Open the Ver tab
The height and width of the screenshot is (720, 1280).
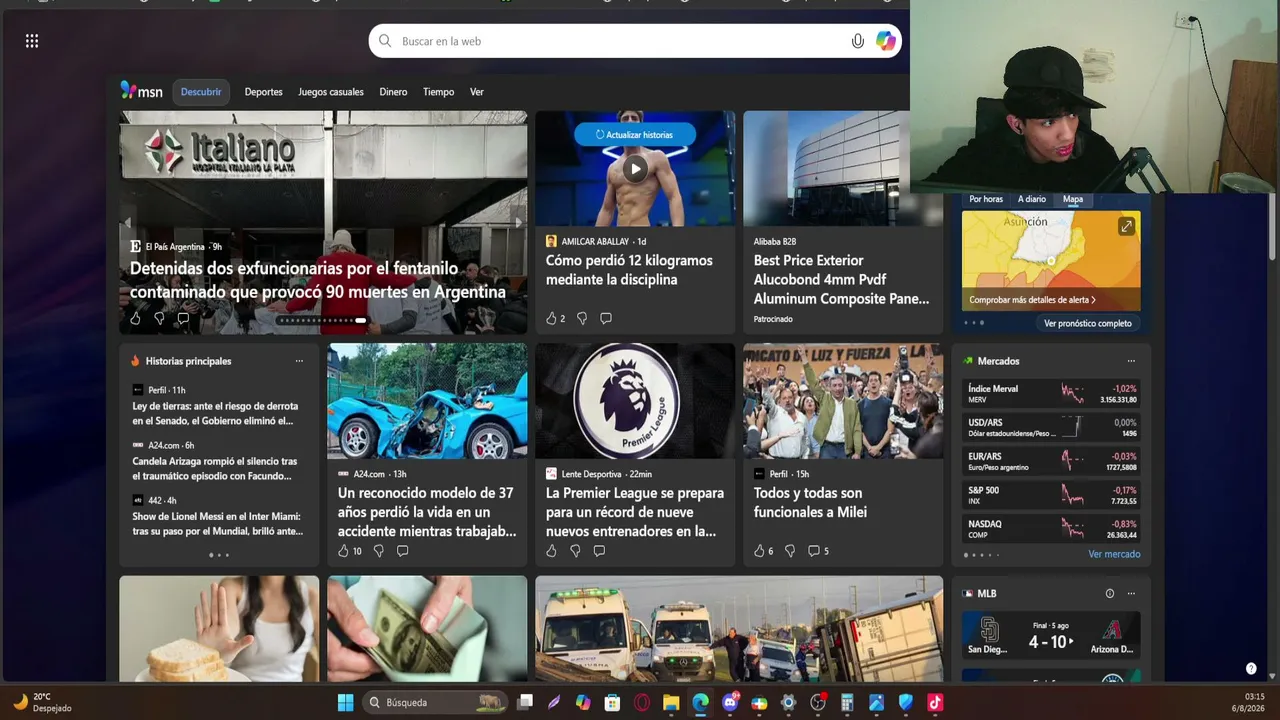(477, 92)
